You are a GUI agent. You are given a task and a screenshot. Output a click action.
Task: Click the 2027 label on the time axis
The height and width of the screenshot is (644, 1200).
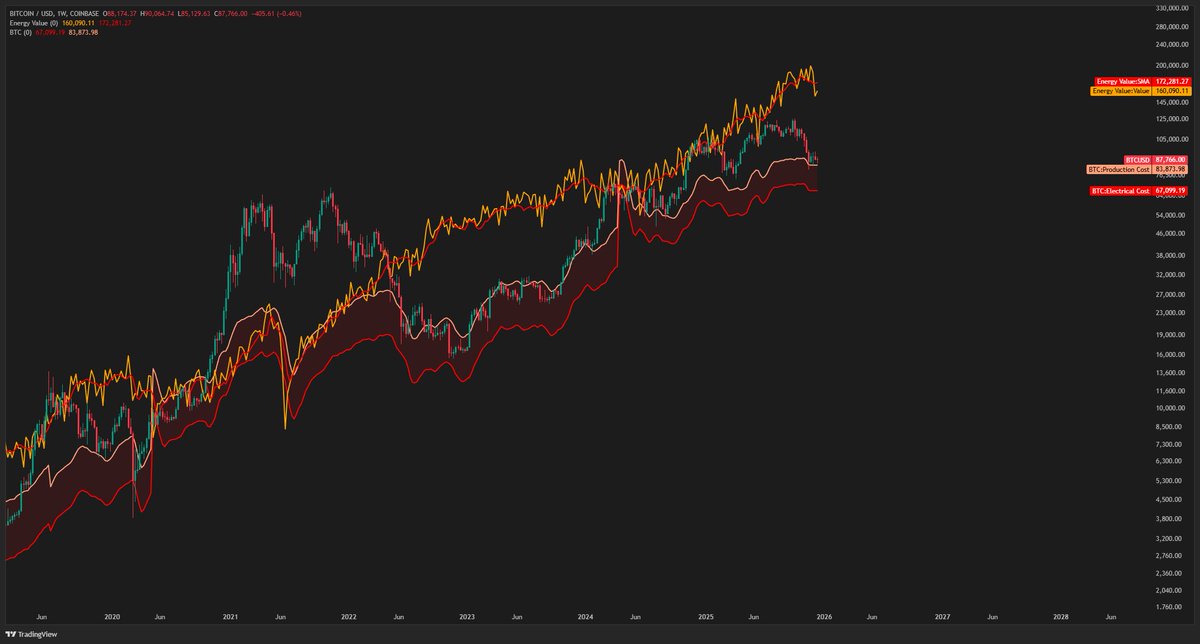pos(942,618)
